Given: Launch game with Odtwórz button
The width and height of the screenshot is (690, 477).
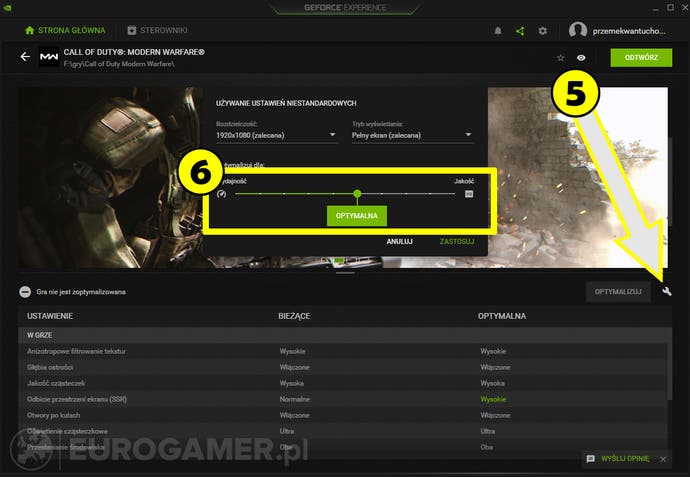Looking at the screenshot, I should click(641, 58).
